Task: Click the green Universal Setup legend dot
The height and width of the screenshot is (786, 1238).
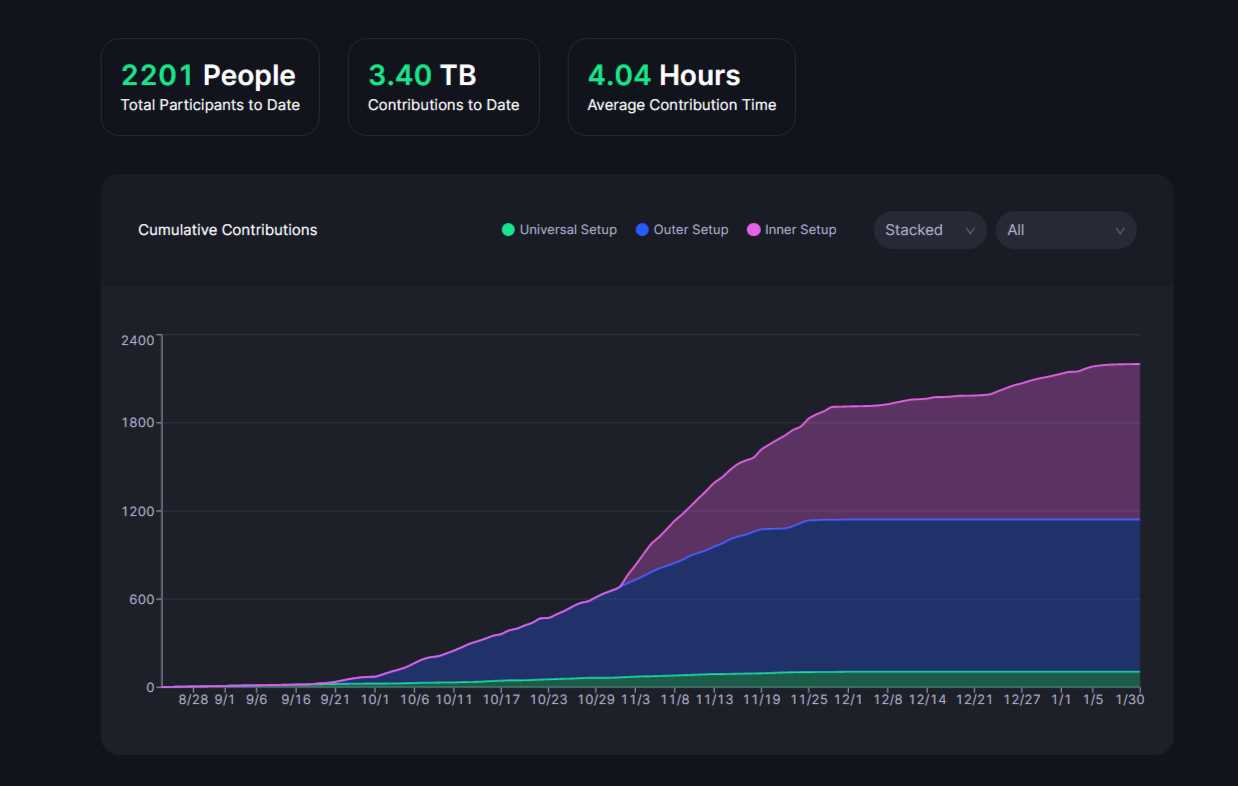Action: (508, 230)
